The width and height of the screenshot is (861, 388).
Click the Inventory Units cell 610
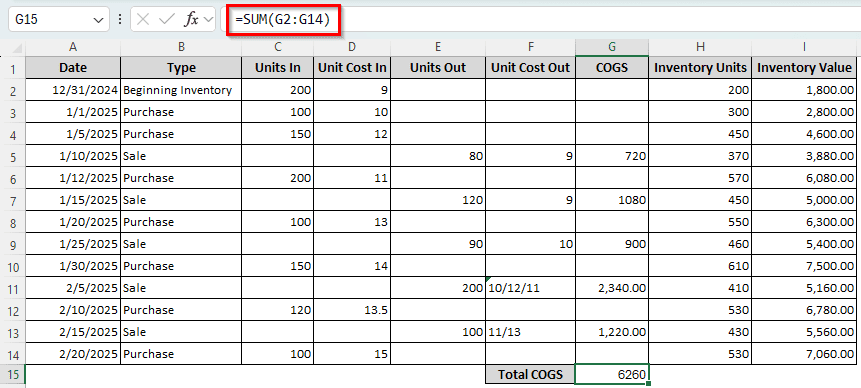pyautogui.click(x=700, y=266)
